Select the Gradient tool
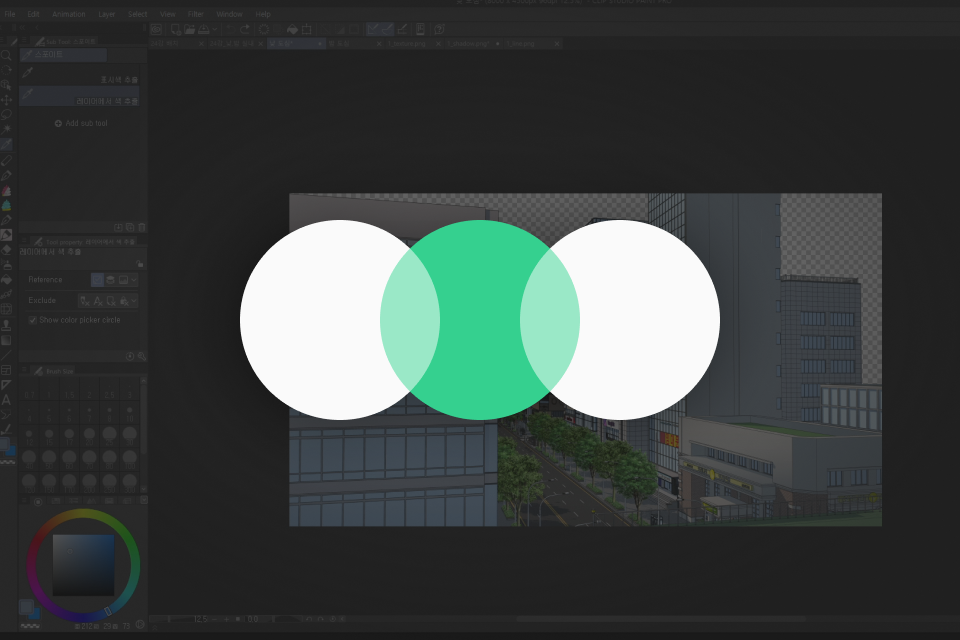The width and height of the screenshot is (960, 640). tap(6, 340)
